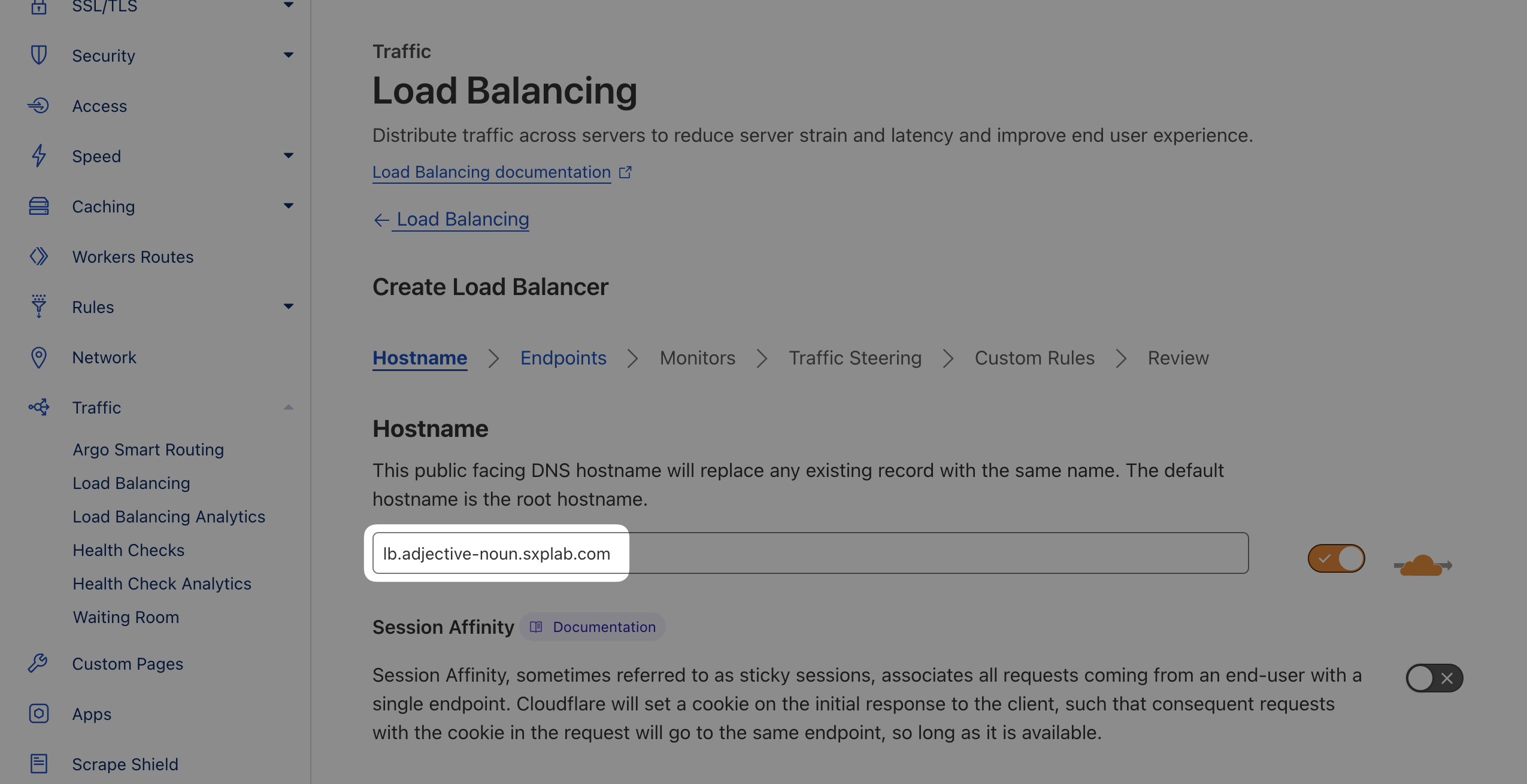Go to the Traffic Steering step
The image size is (1527, 784).
(x=855, y=358)
